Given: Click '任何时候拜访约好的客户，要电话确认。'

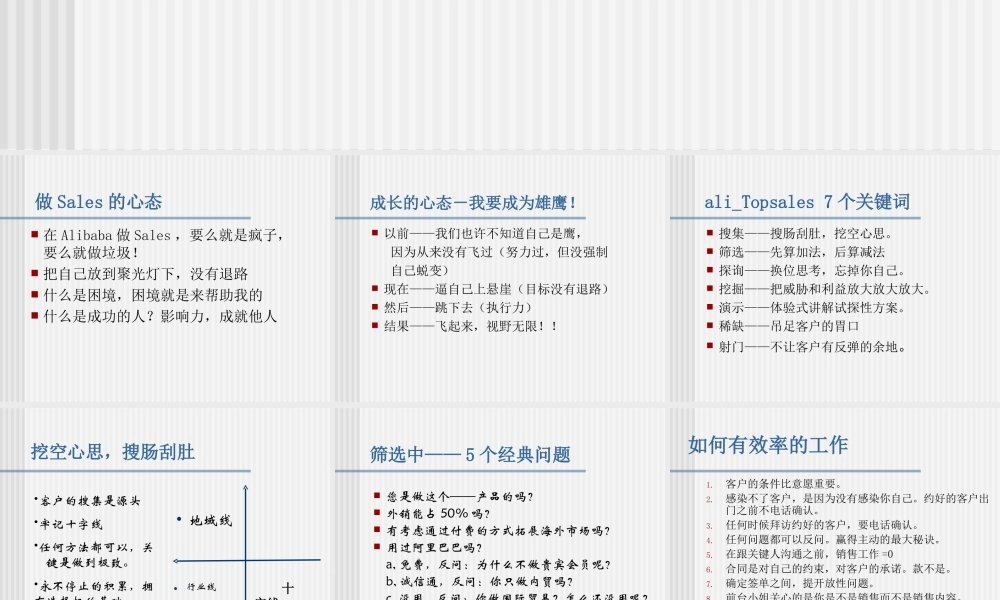Looking at the screenshot, I should [x=823, y=525].
